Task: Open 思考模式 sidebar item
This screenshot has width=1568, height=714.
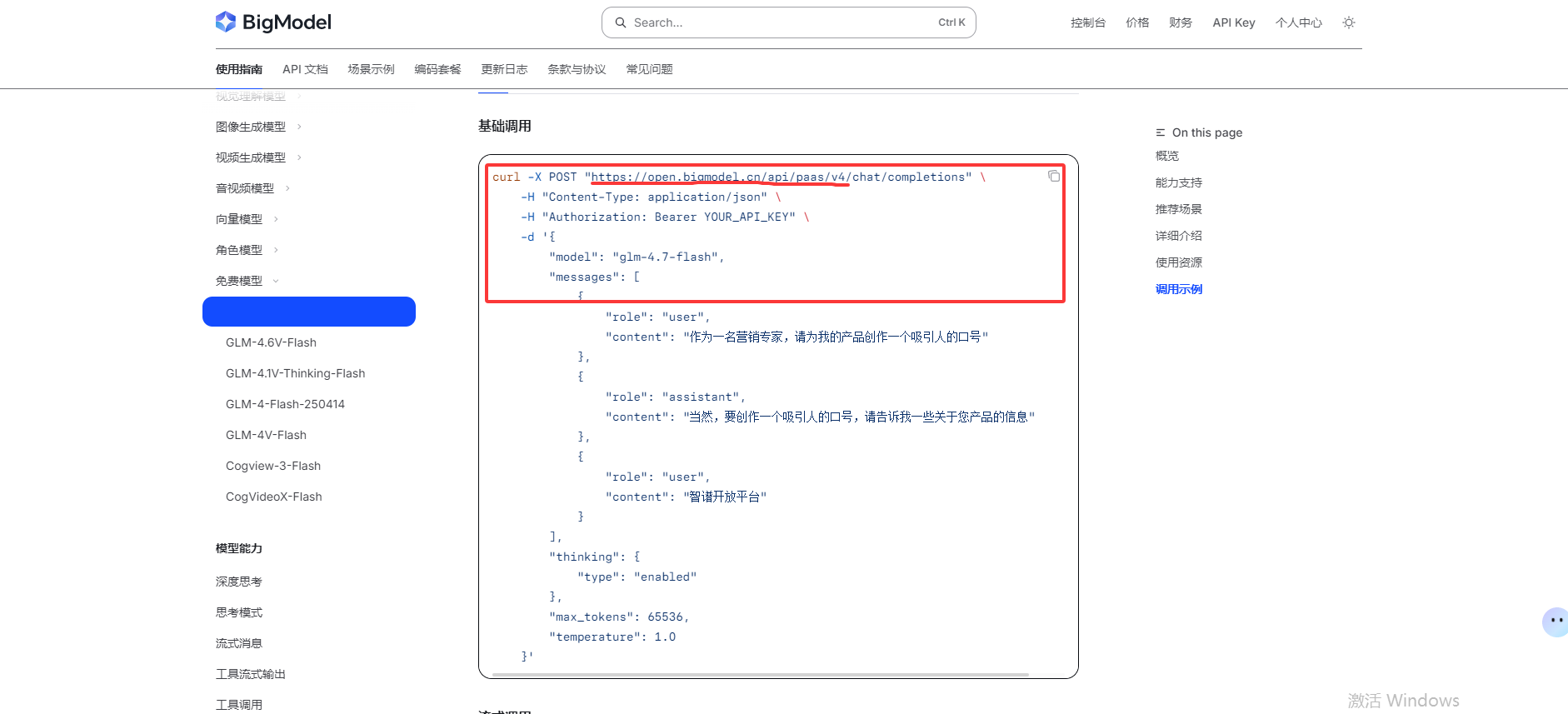Action: [239, 612]
